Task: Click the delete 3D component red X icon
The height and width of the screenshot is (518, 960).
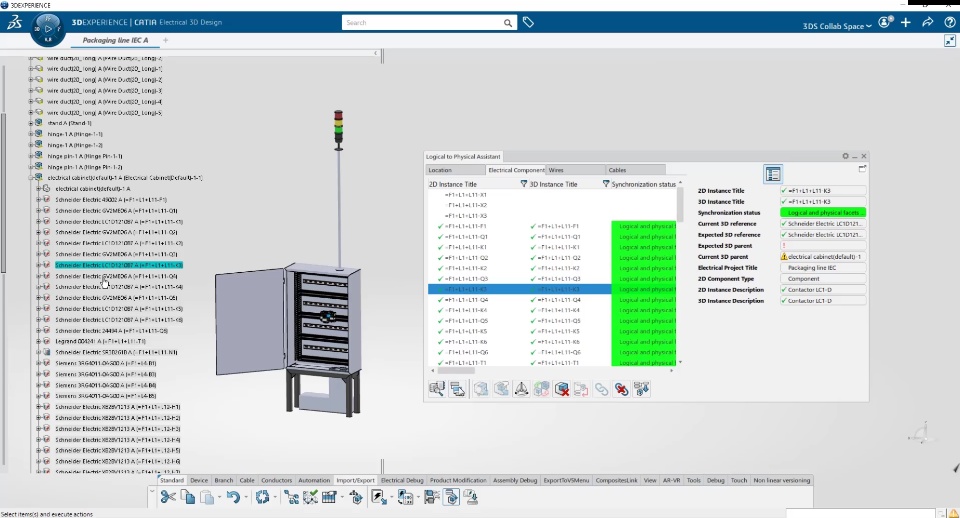Action: tap(561, 389)
